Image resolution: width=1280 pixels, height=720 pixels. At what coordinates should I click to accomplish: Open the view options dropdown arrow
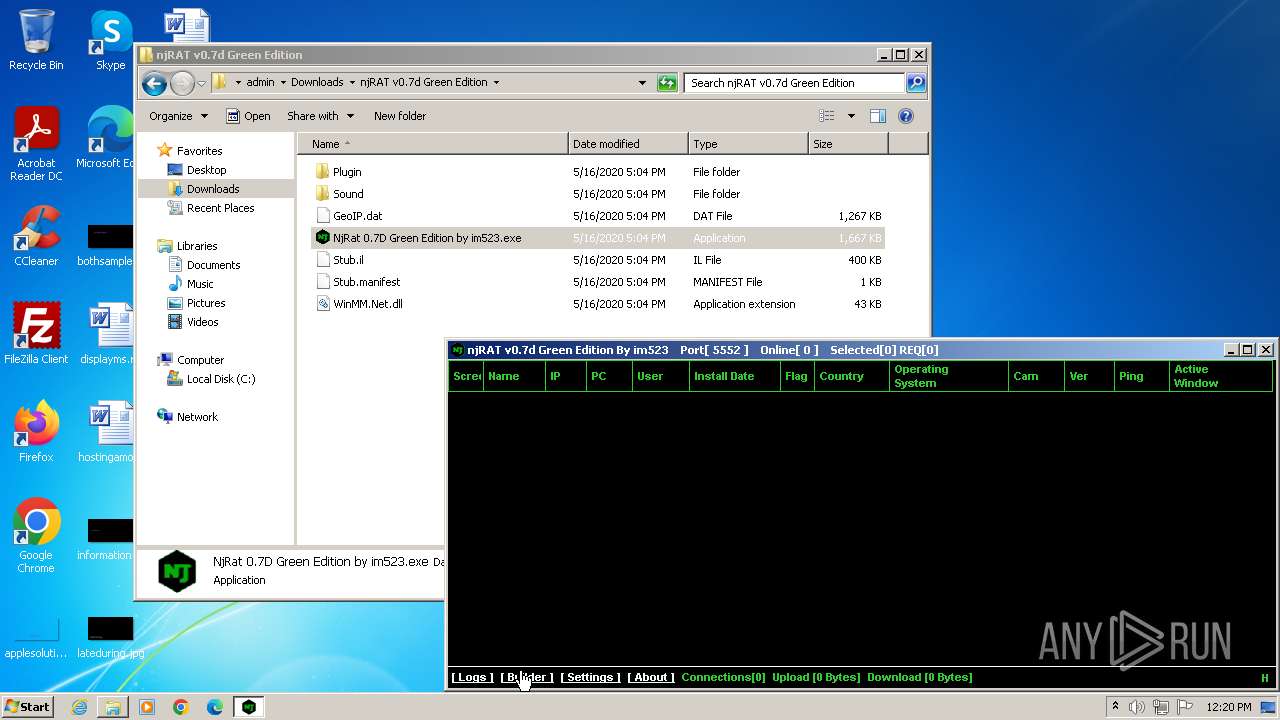click(851, 116)
